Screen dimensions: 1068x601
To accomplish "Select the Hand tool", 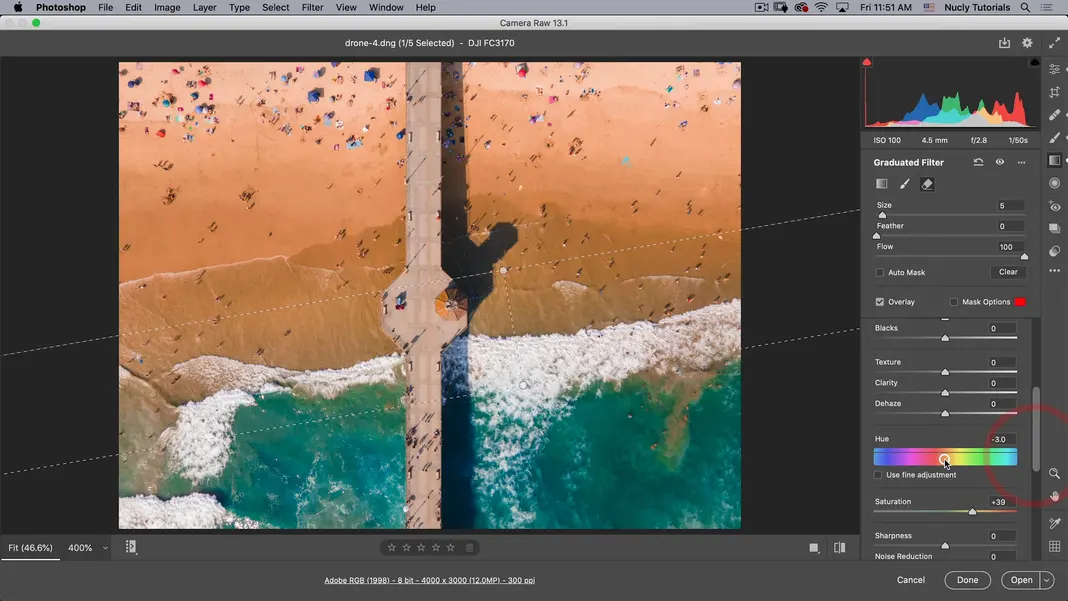I will point(1054,496).
